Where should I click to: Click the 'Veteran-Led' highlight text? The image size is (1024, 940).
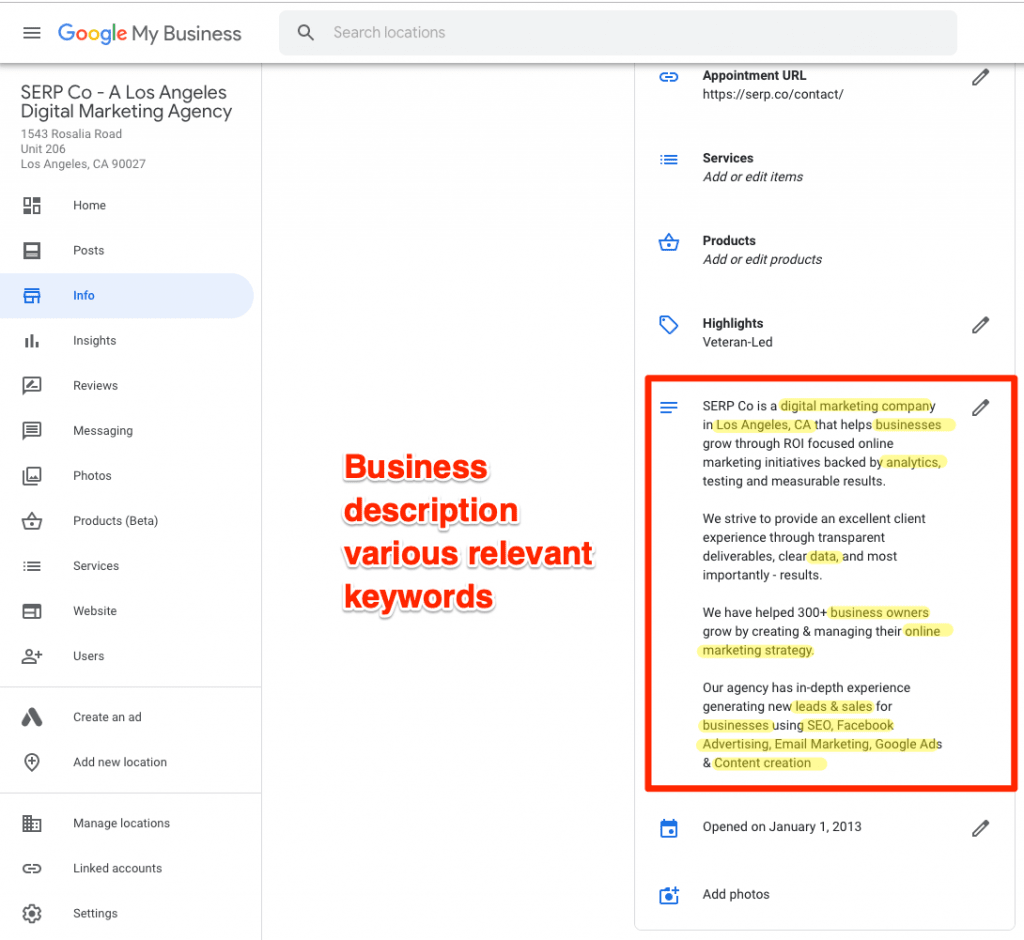pyautogui.click(x=737, y=342)
